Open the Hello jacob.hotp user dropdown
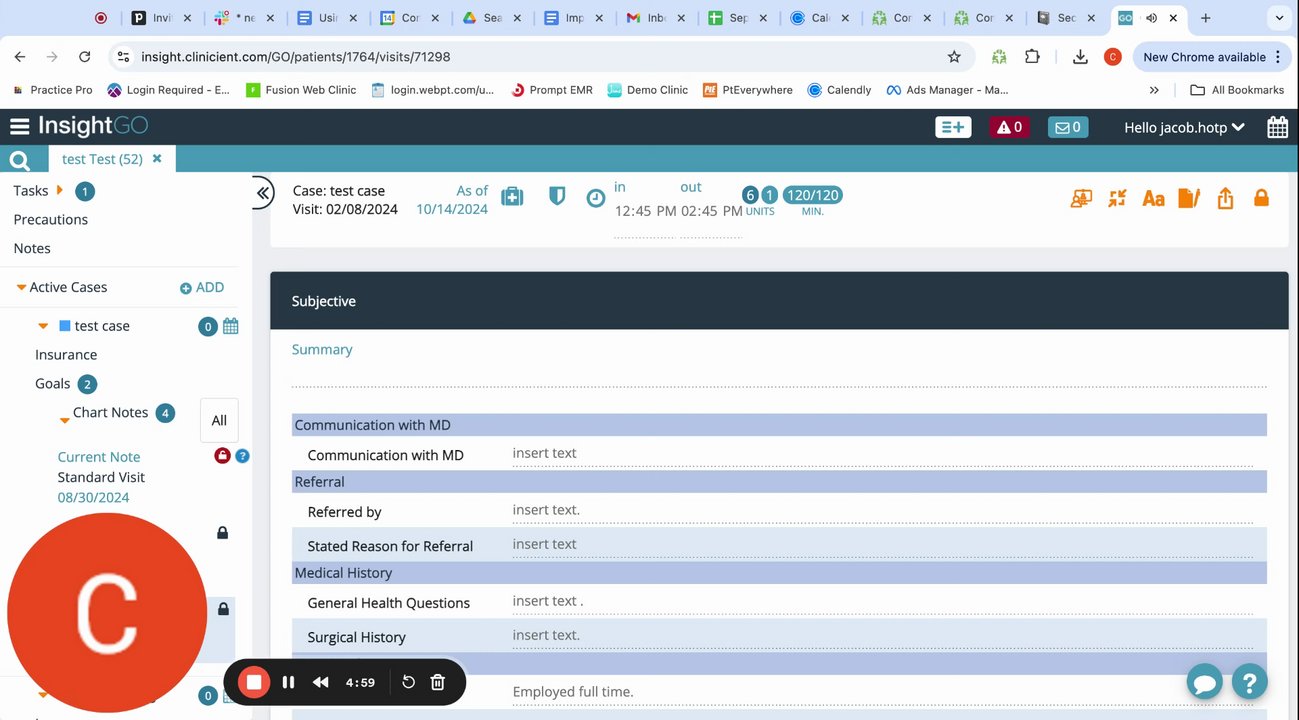Viewport: 1299px width, 720px height. point(1185,127)
